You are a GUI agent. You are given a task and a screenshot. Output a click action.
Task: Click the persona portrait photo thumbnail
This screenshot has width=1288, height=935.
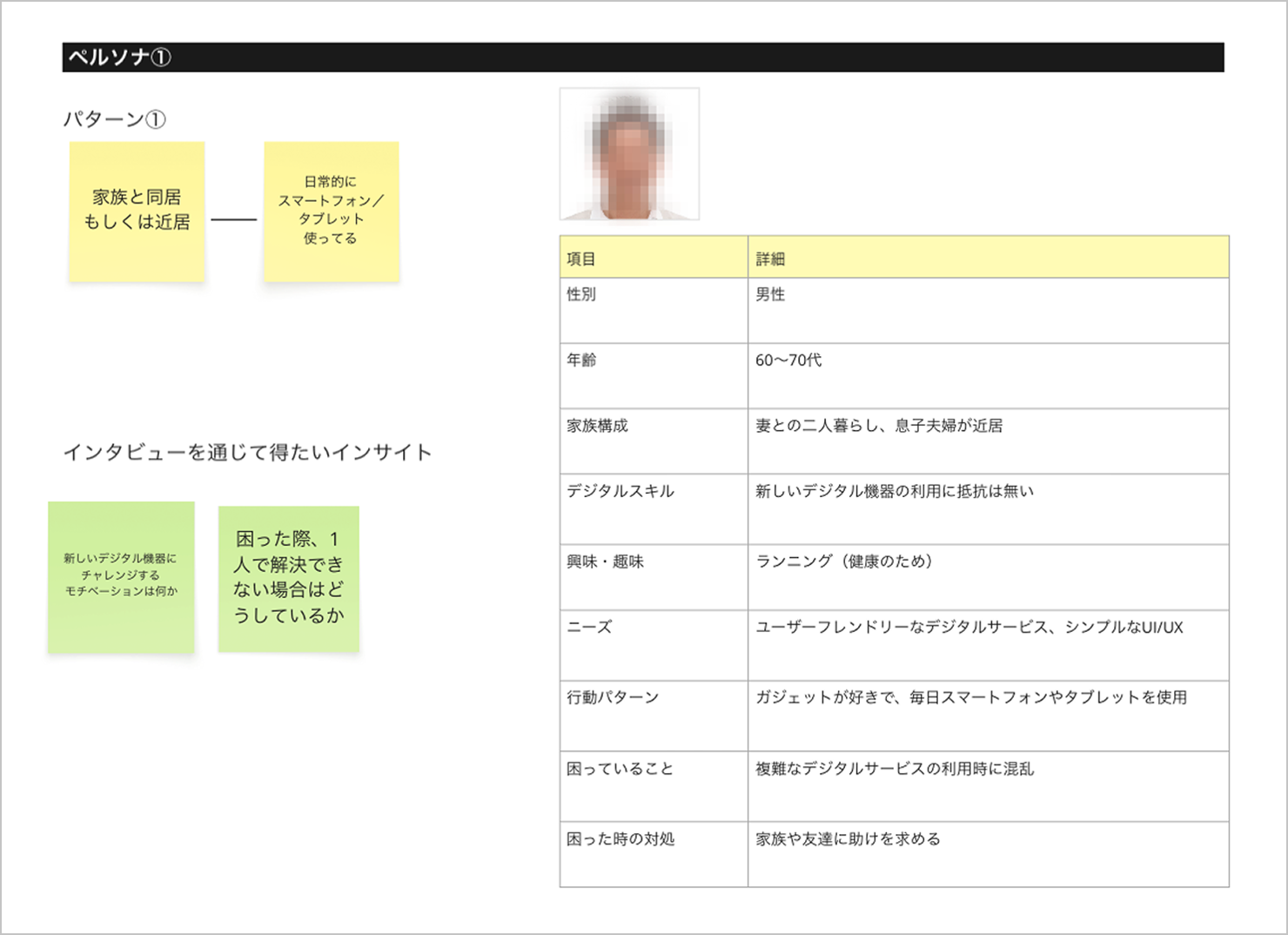pos(629,154)
